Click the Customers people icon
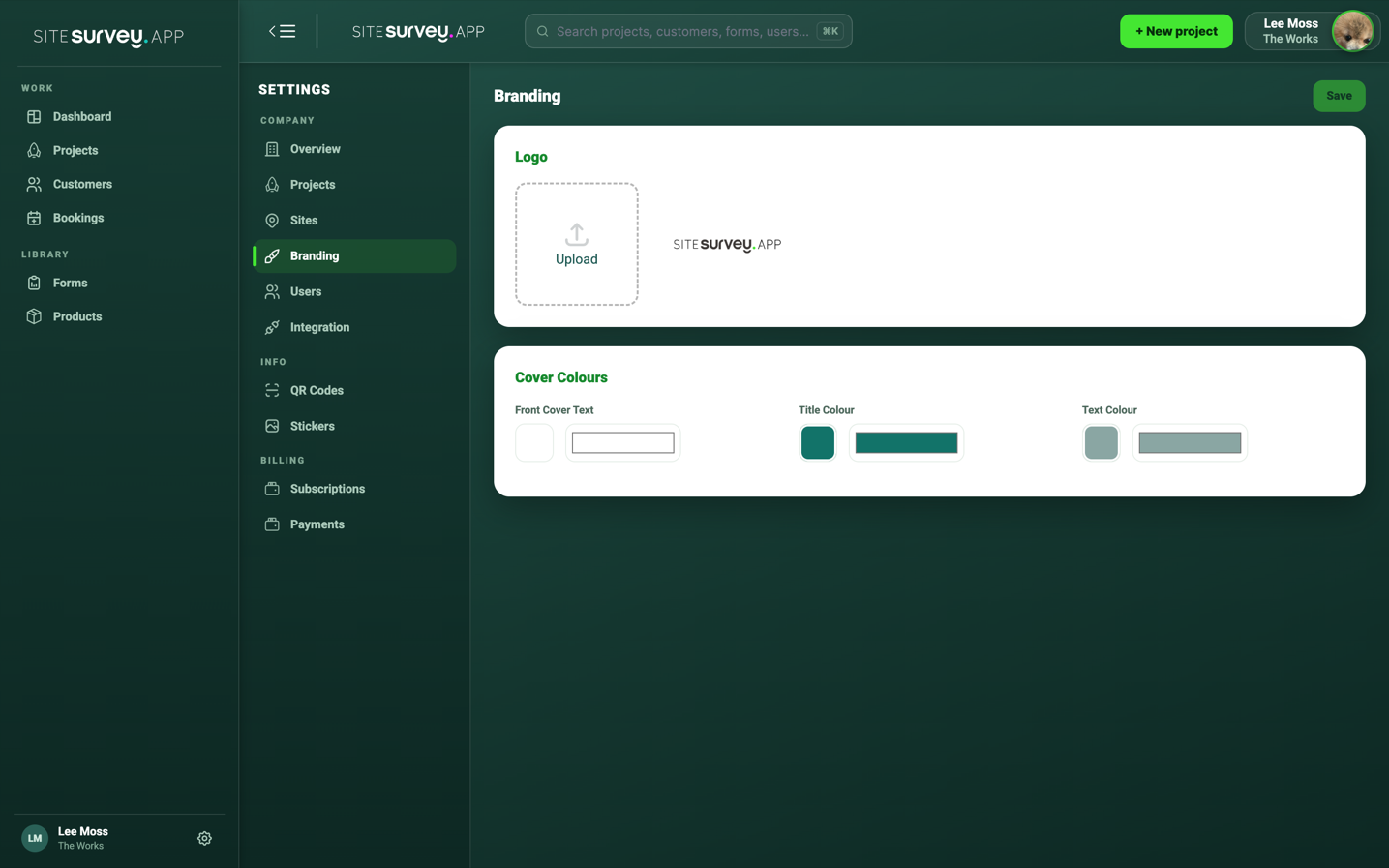Viewport: 1389px width, 868px height. click(34, 185)
